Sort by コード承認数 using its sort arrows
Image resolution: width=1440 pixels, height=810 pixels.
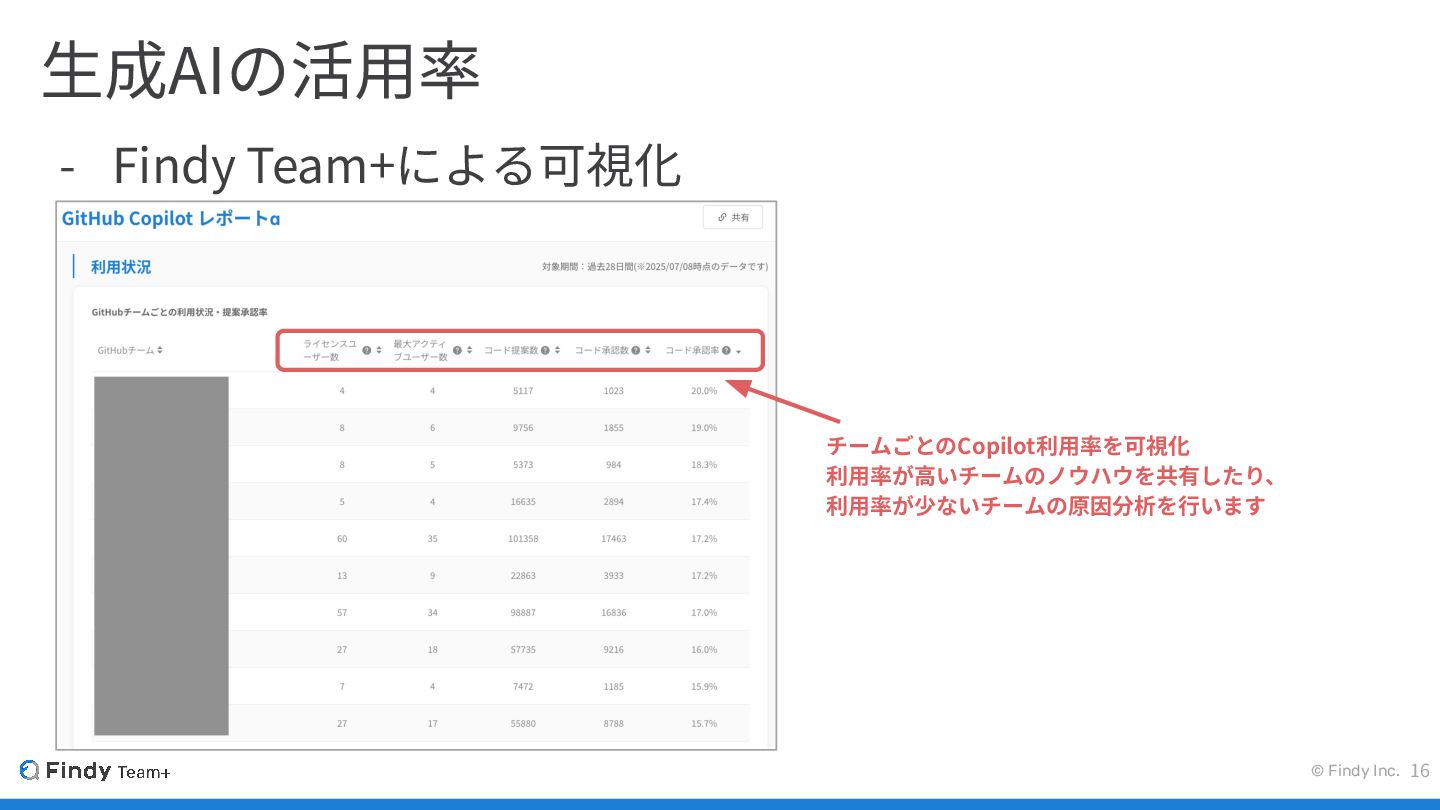pos(648,350)
